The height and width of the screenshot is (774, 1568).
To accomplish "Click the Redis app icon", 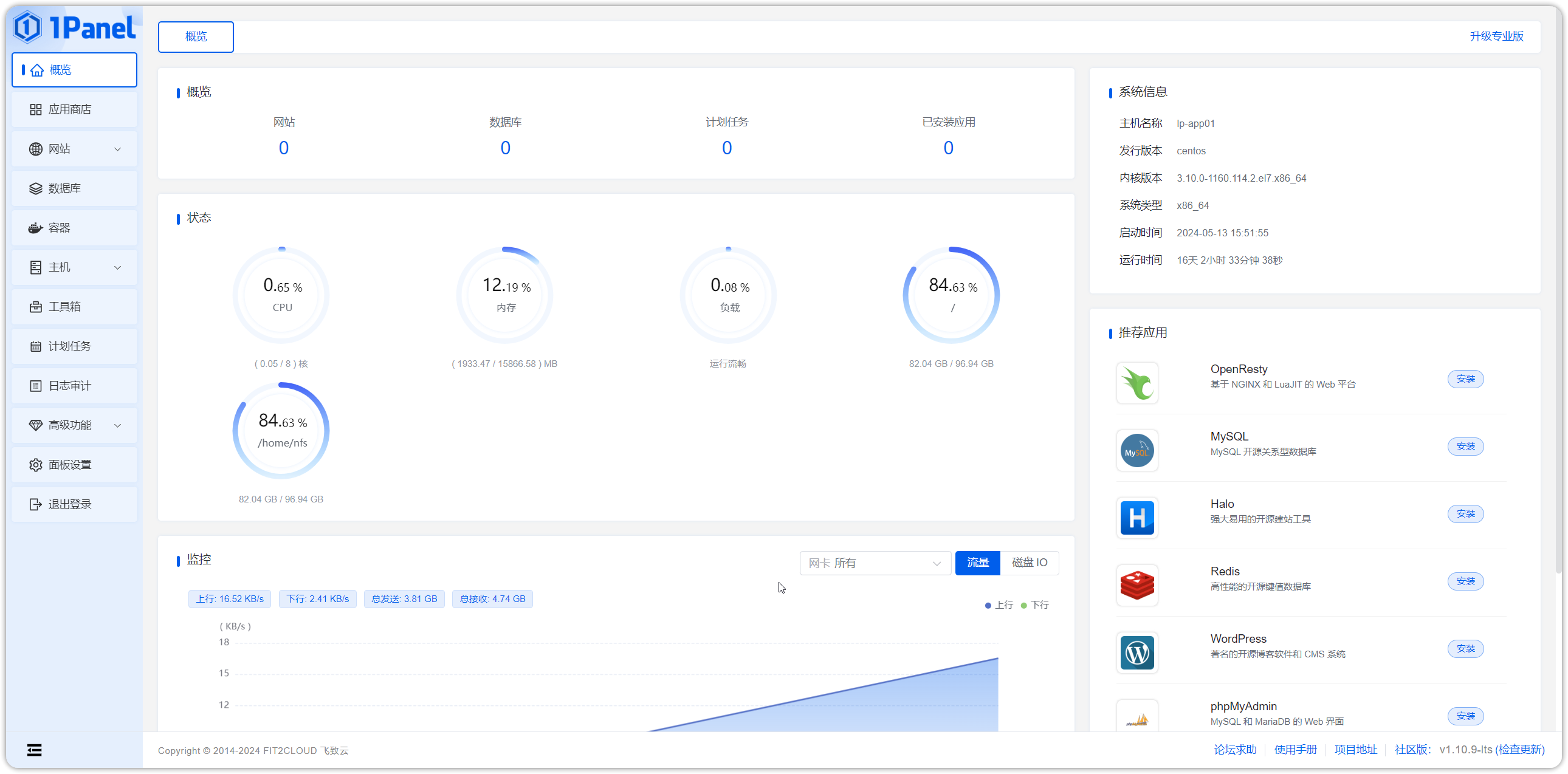I will point(1137,586).
